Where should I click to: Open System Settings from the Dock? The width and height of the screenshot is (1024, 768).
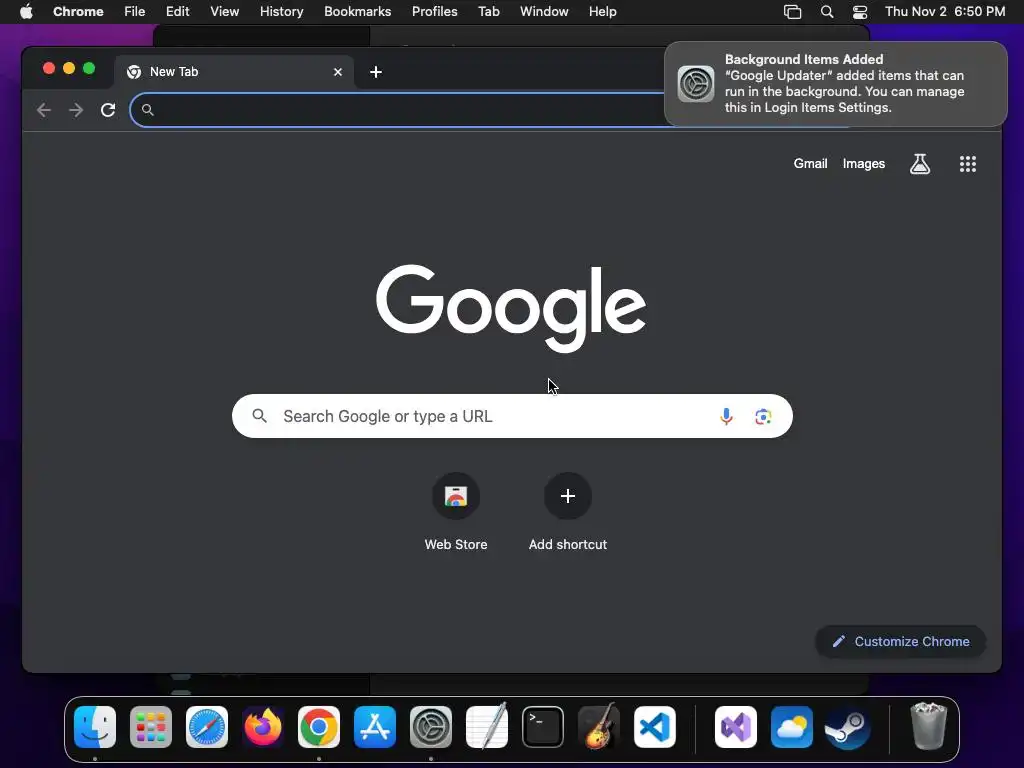pos(430,727)
